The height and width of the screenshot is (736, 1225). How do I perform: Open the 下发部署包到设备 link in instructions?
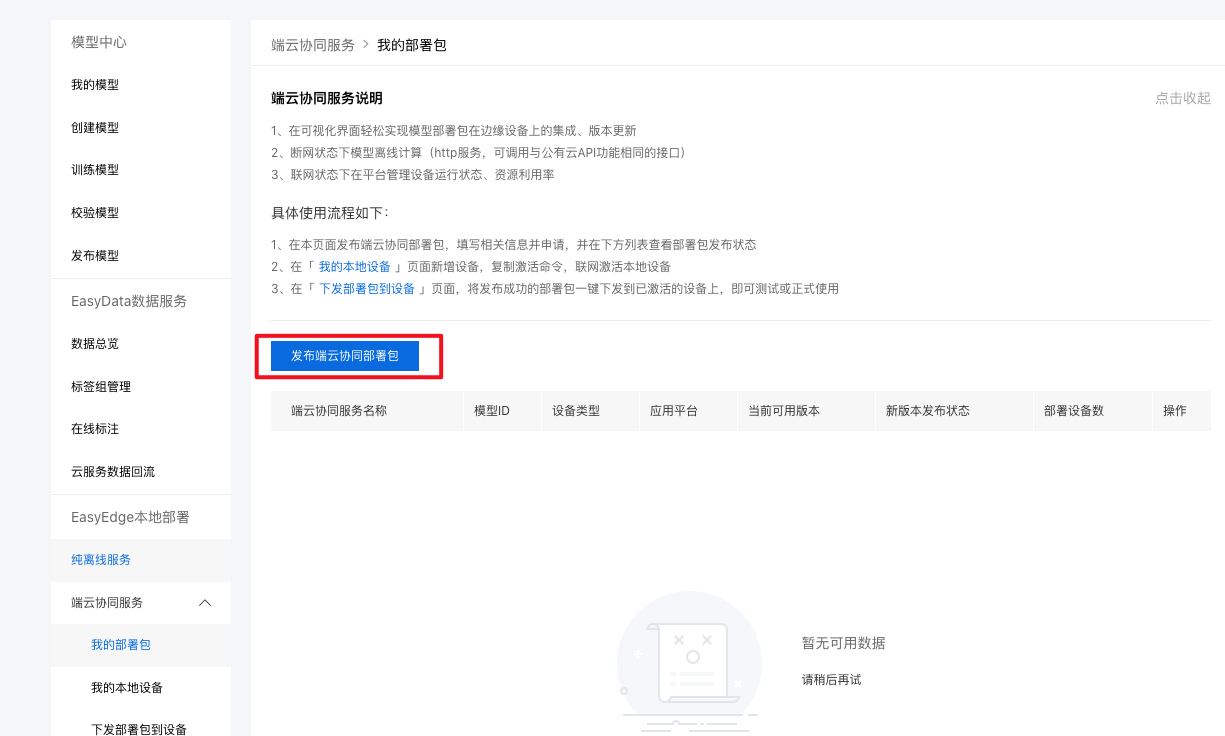coord(368,288)
